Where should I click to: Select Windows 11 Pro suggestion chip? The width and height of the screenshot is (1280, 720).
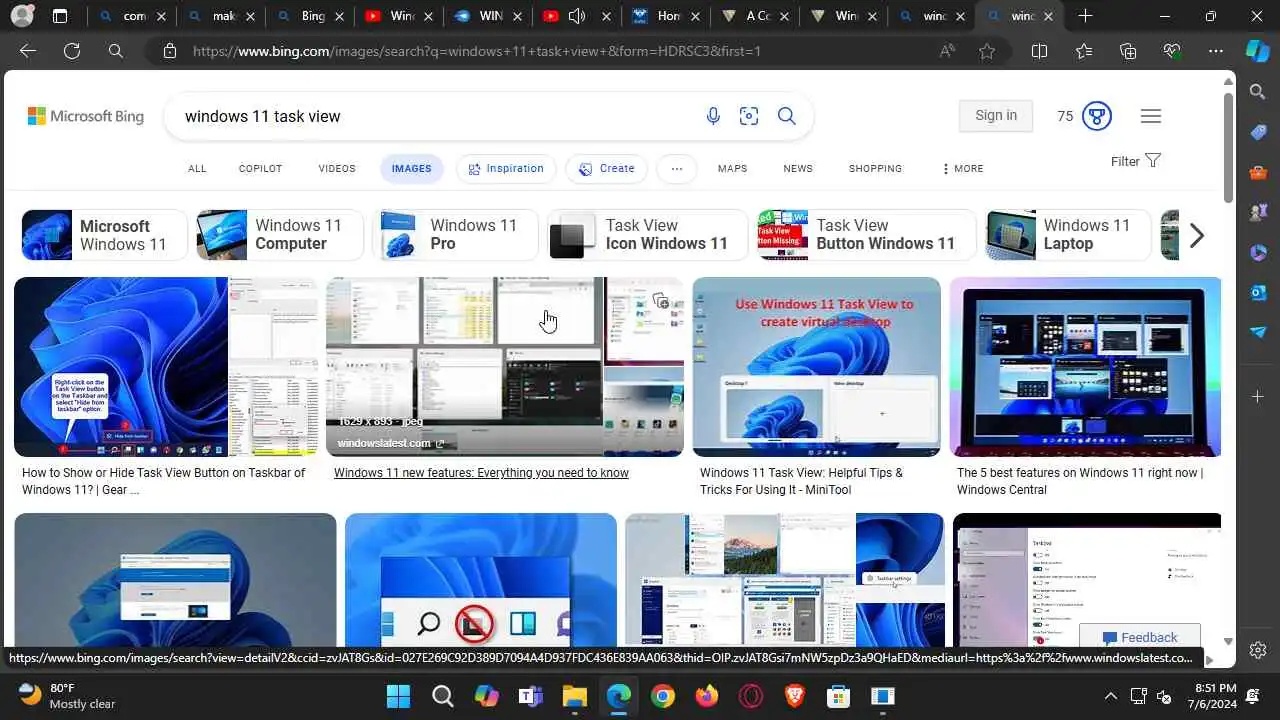tap(455, 235)
